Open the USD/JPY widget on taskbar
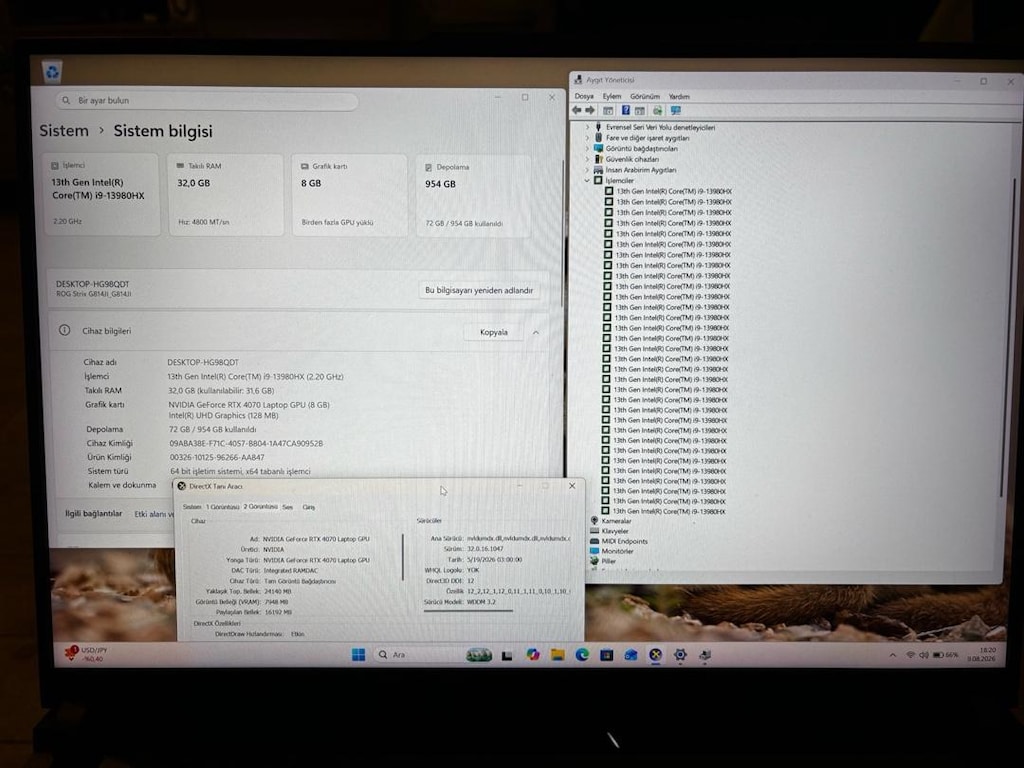The height and width of the screenshot is (768, 1024). pyautogui.click(x=85, y=654)
